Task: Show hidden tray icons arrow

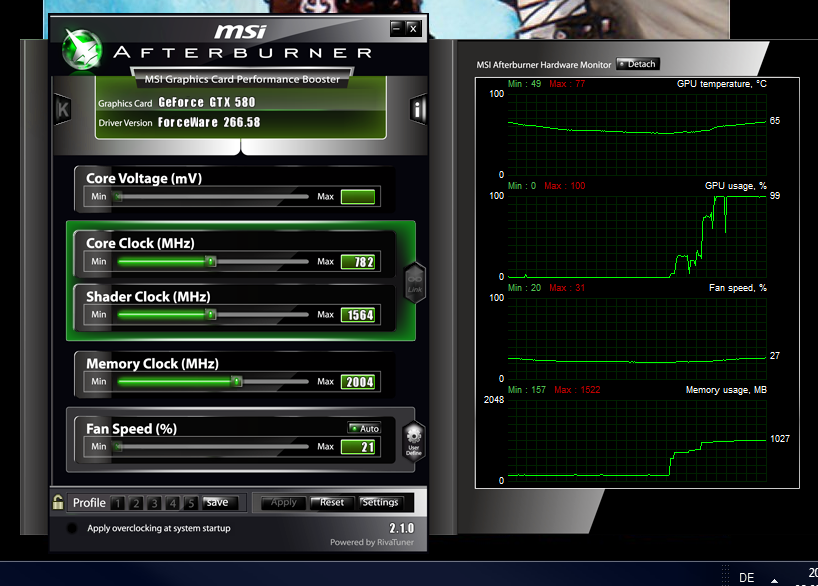Action: point(775,580)
